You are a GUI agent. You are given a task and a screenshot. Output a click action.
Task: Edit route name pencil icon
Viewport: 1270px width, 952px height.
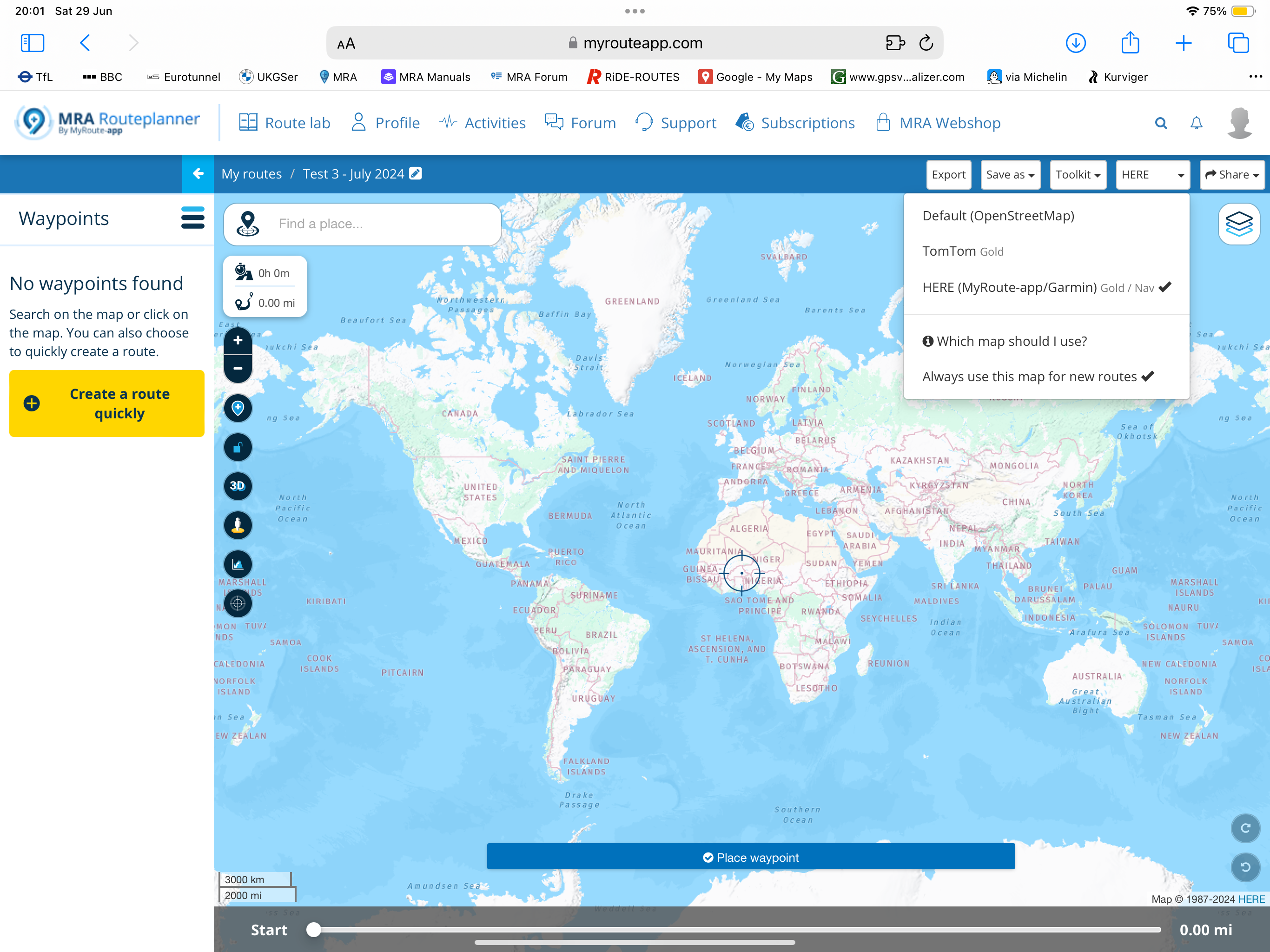tap(416, 173)
